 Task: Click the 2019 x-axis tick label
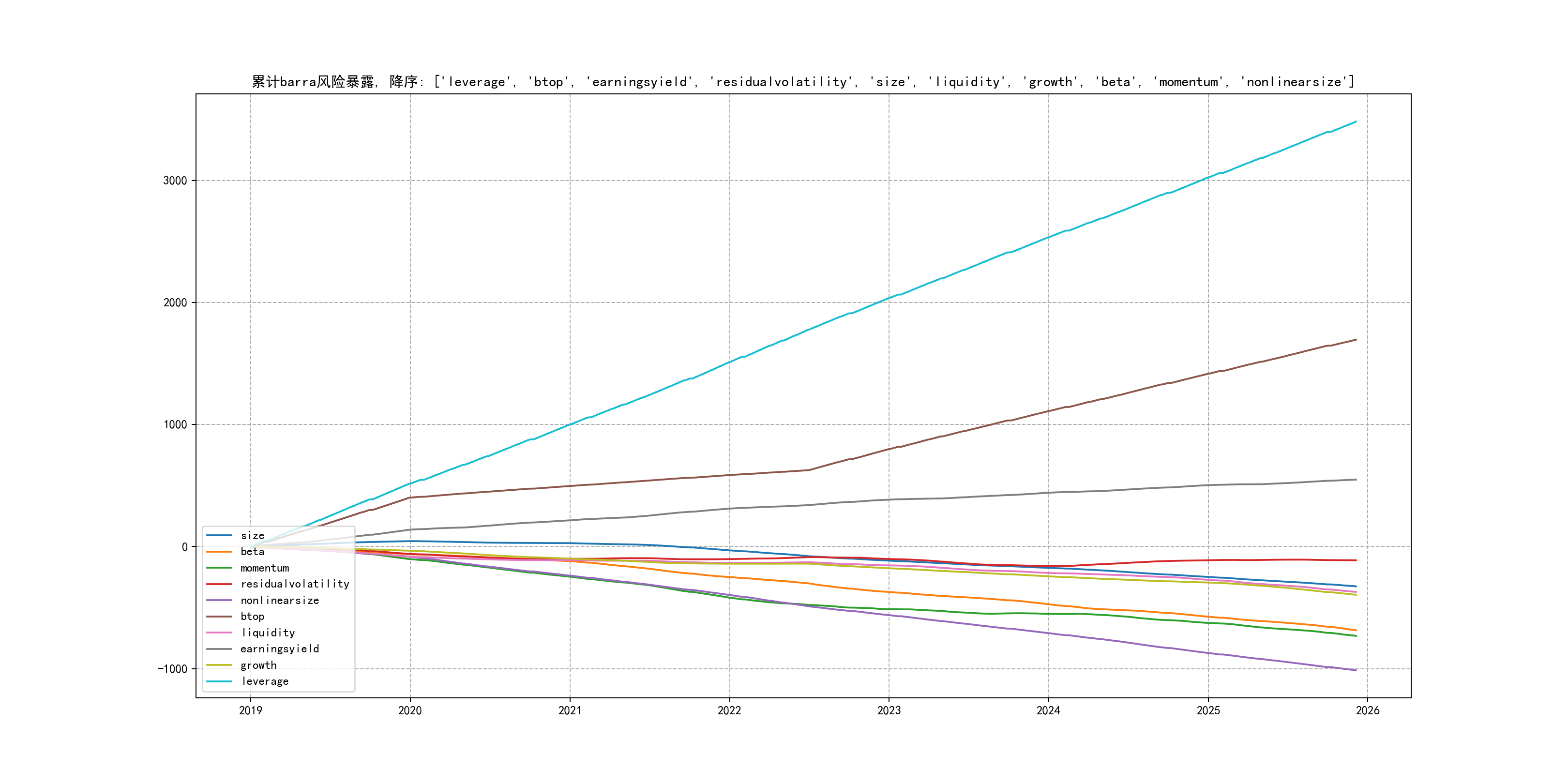pos(250,710)
